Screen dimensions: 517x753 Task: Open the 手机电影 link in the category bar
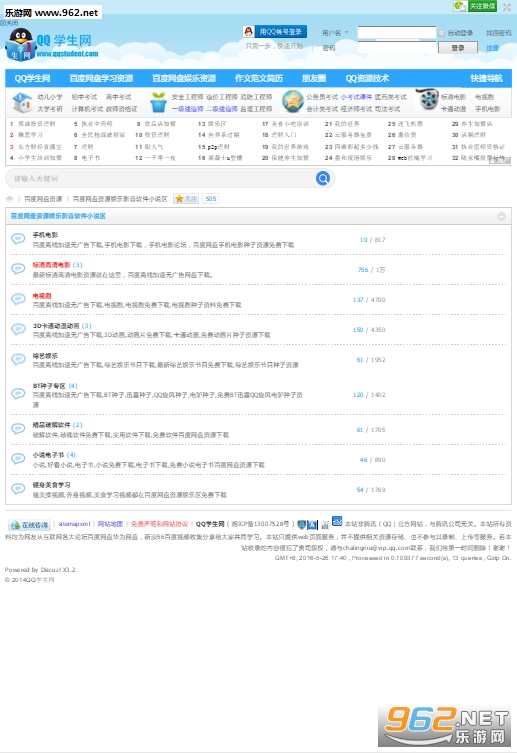[488, 109]
